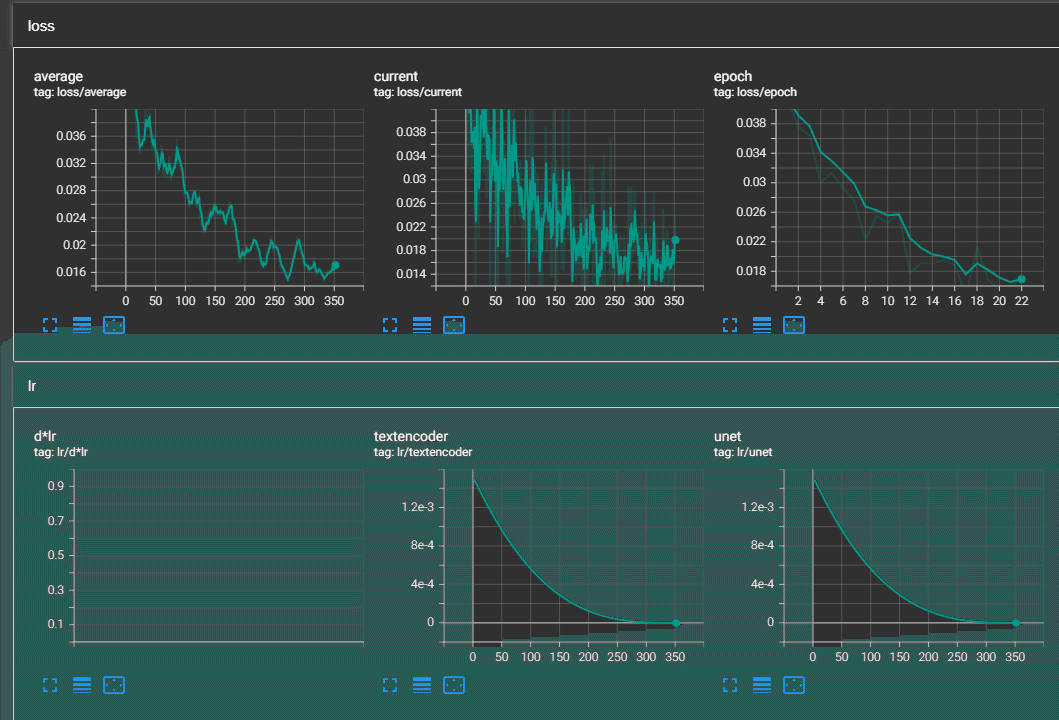Toggle log scale on lr/d*lr chart
This screenshot has width=1059, height=720.
coord(82,685)
